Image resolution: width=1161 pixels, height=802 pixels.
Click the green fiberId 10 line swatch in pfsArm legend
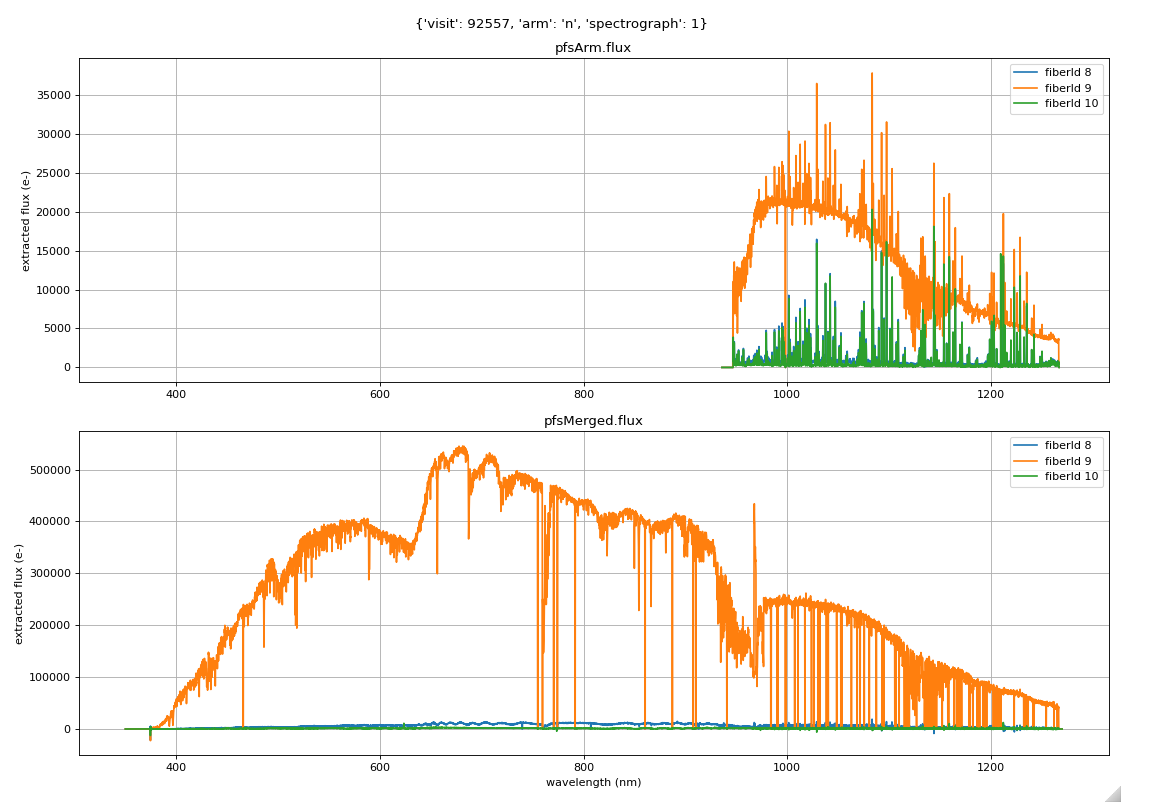1026,103
